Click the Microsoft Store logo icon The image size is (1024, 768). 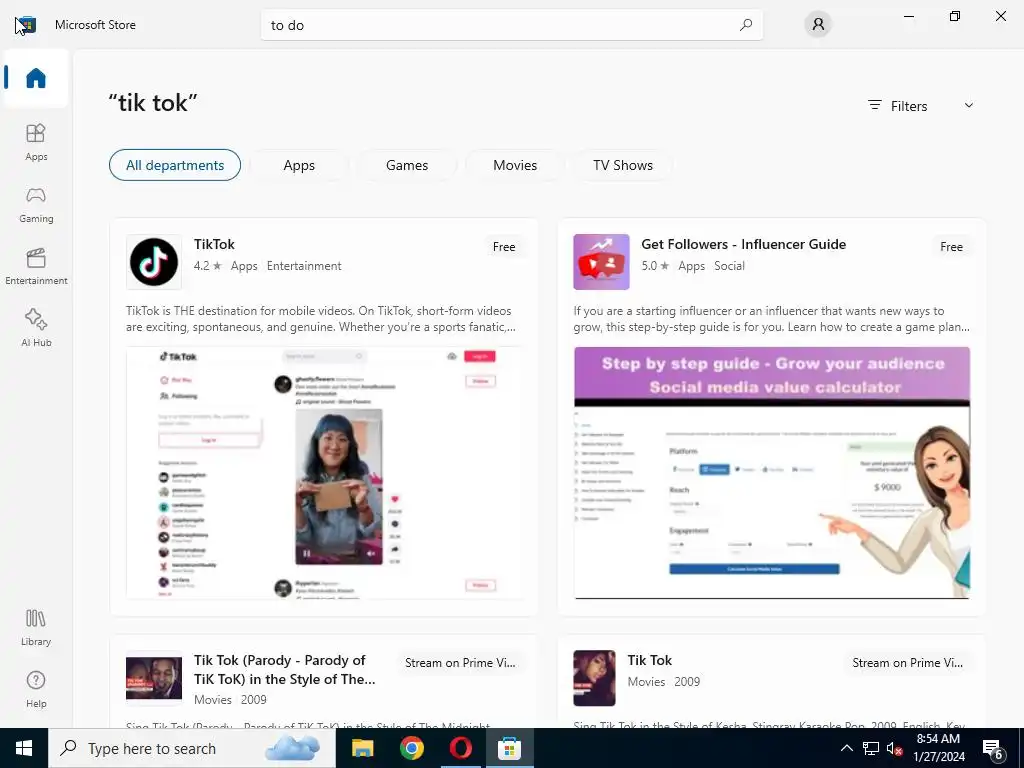click(25, 25)
